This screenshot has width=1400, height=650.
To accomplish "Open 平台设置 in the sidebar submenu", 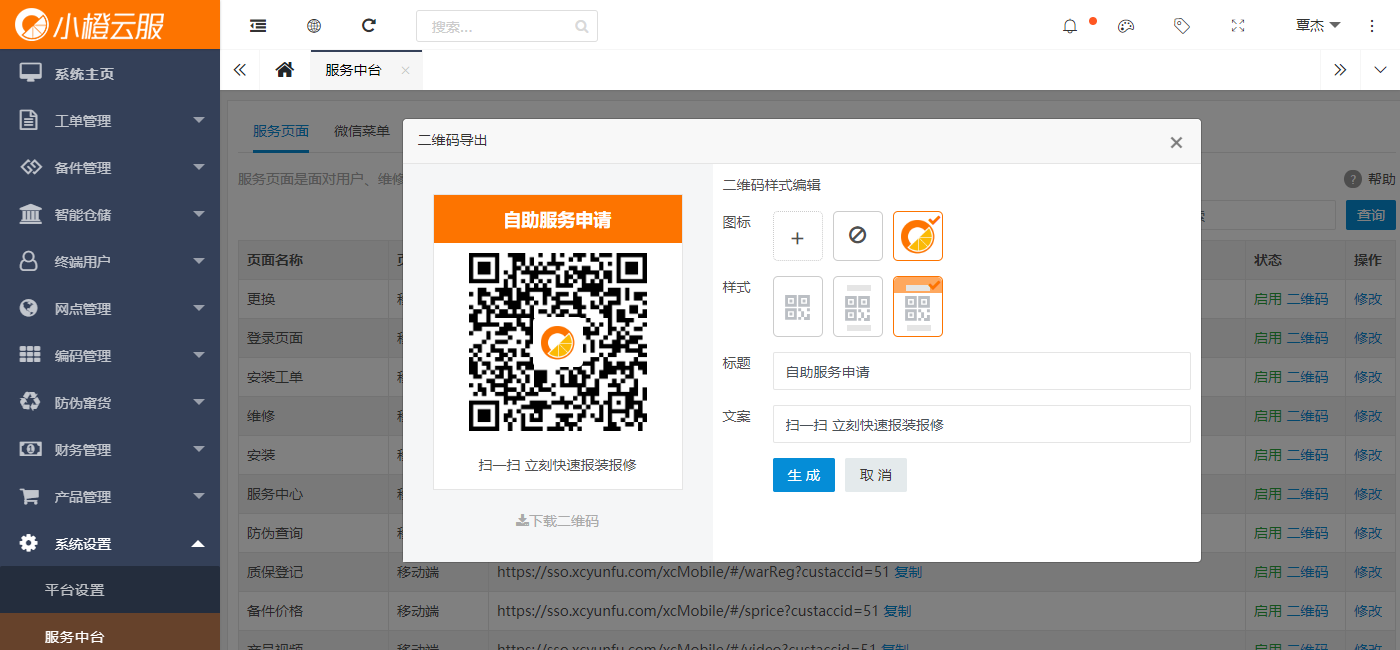I will [75, 590].
